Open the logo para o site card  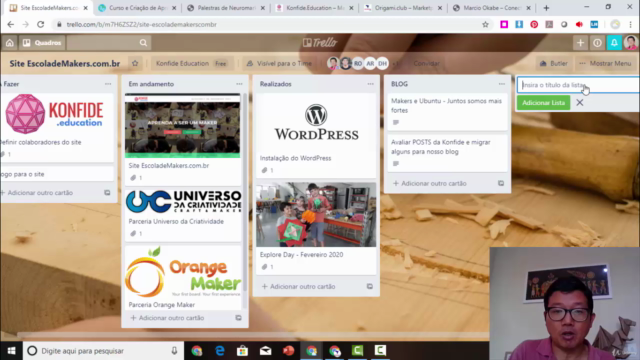tap(57, 174)
